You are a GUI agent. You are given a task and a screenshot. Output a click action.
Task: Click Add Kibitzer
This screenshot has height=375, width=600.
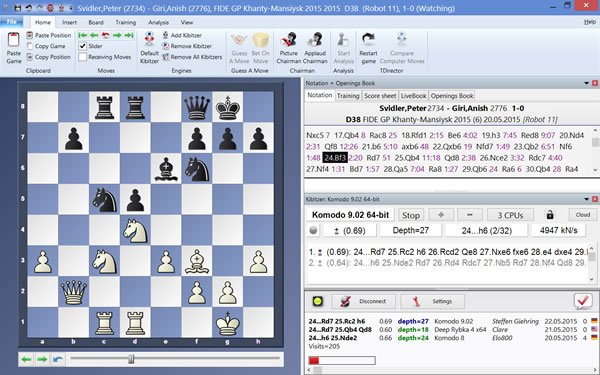point(182,35)
